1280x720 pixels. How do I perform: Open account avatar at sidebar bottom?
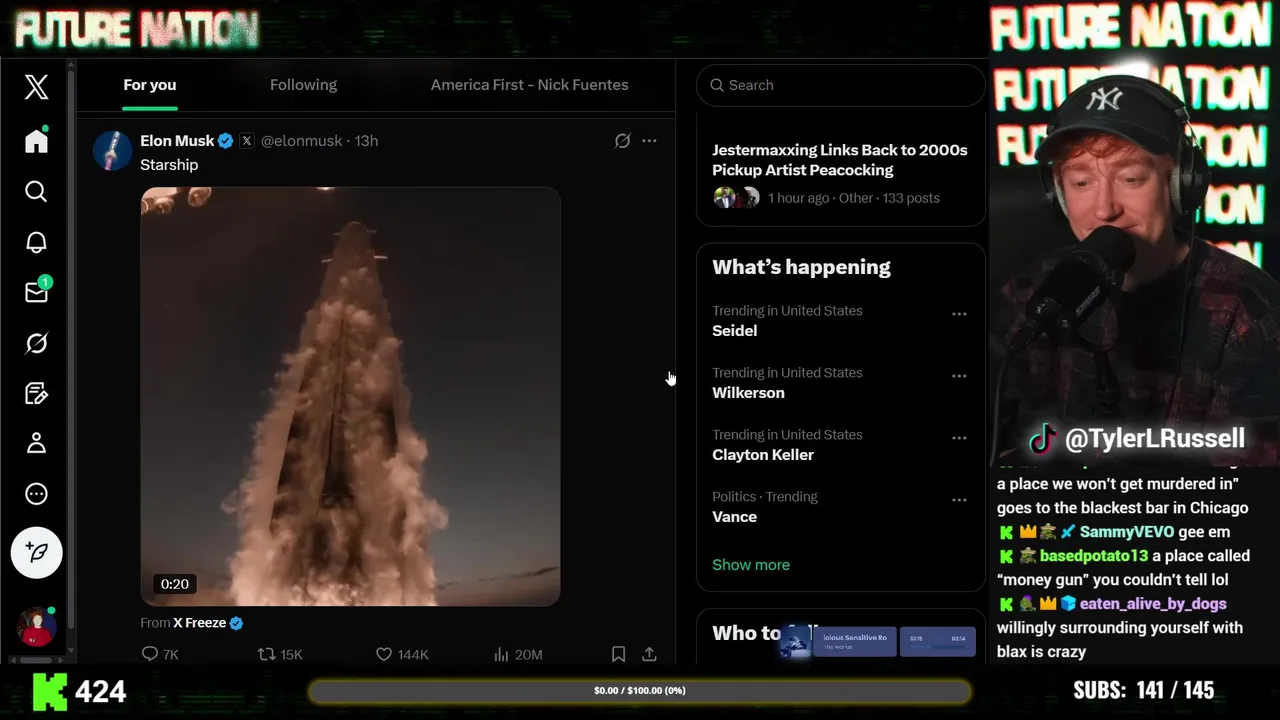tap(37, 627)
